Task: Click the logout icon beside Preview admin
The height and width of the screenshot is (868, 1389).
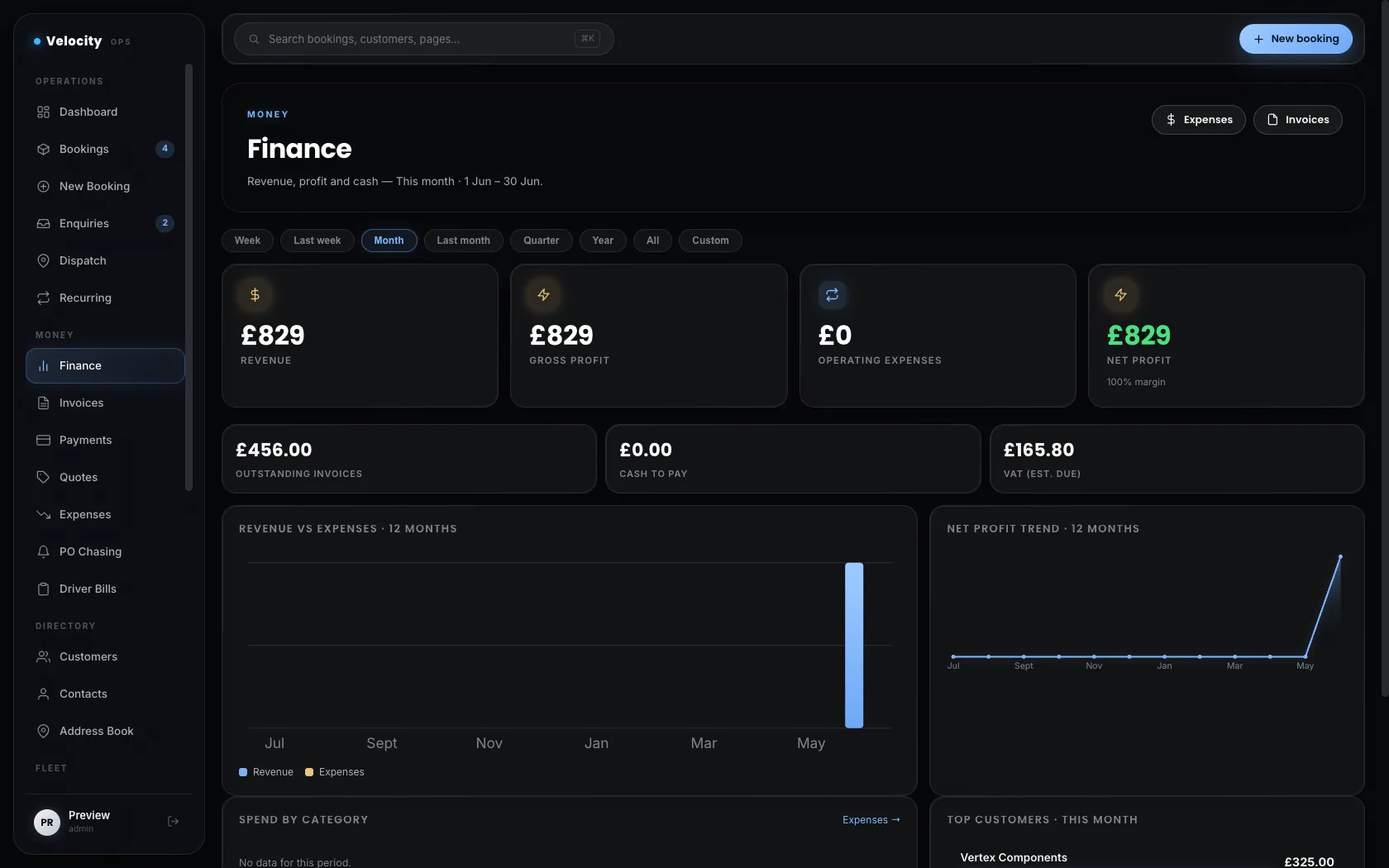Action: 173,821
